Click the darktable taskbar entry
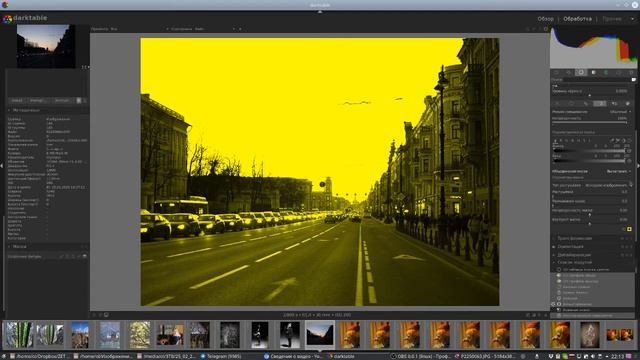 point(341,356)
